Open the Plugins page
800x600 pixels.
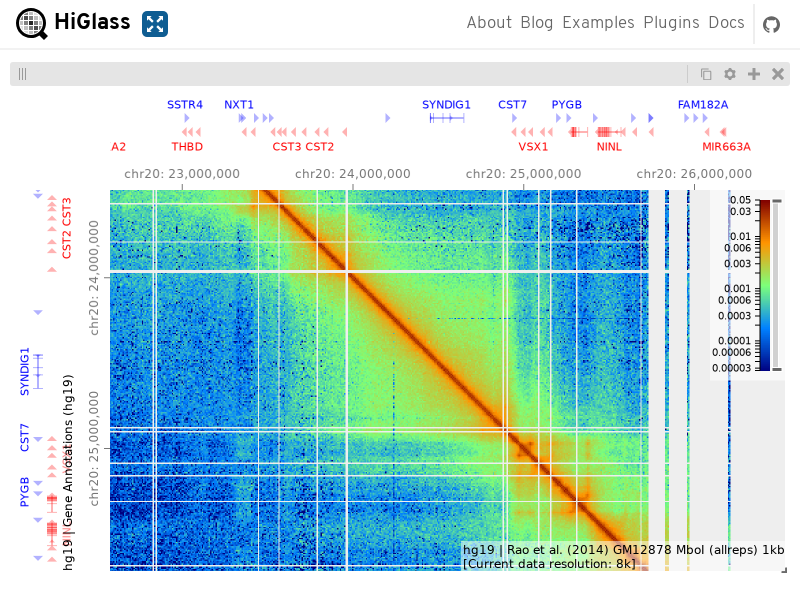[x=671, y=22]
